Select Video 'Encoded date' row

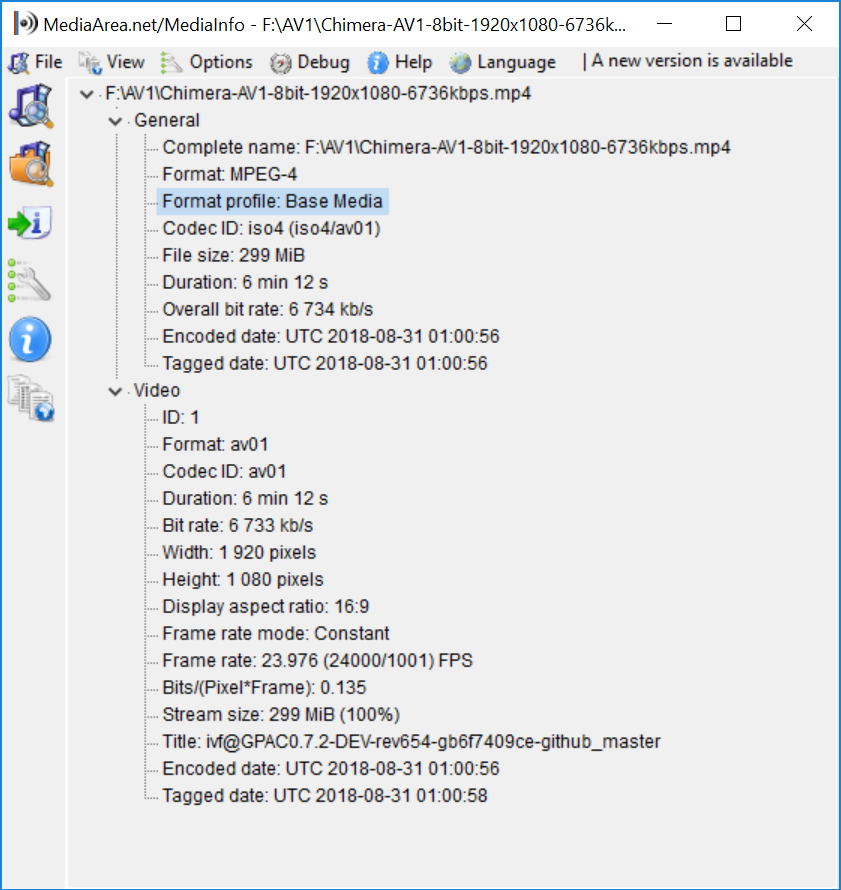click(x=331, y=769)
